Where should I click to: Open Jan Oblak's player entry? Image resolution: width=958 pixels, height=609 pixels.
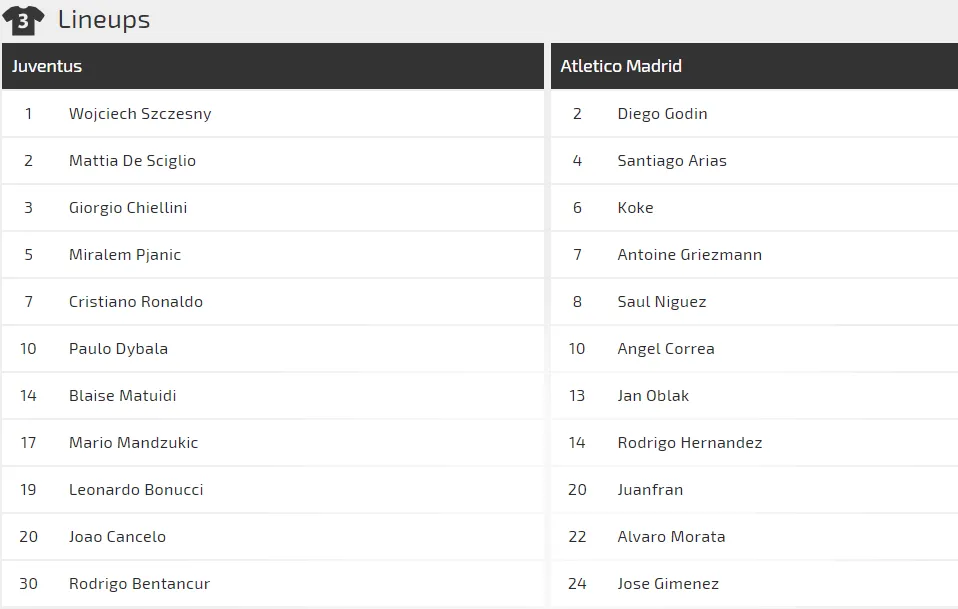click(x=653, y=396)
